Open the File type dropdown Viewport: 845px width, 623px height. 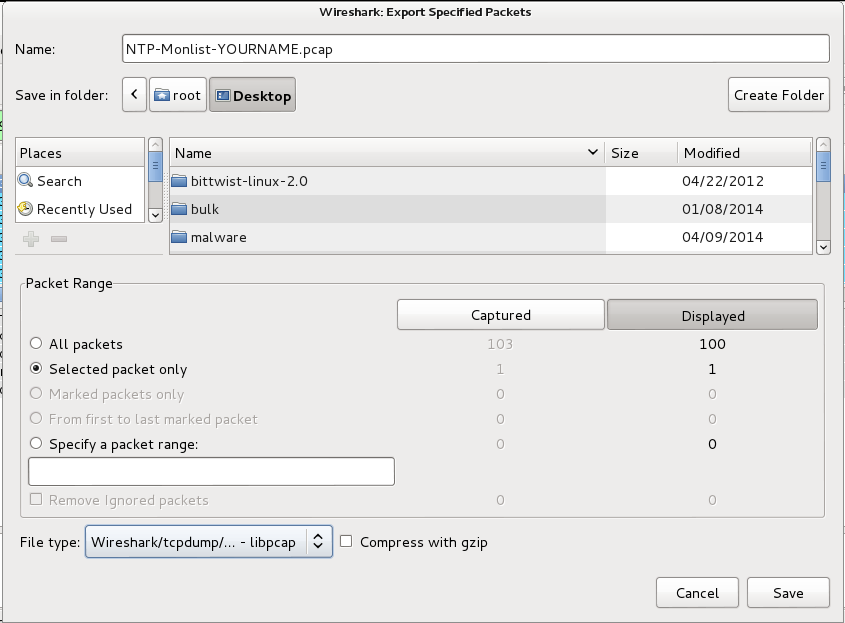pyautogui.click(x=209, y=542)
